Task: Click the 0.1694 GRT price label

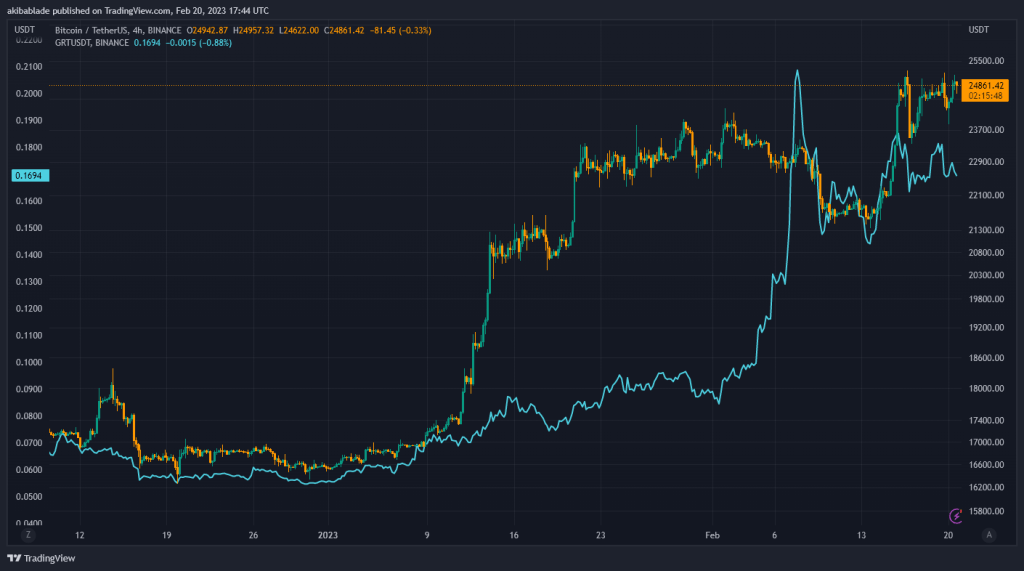Action: [30, 175]
